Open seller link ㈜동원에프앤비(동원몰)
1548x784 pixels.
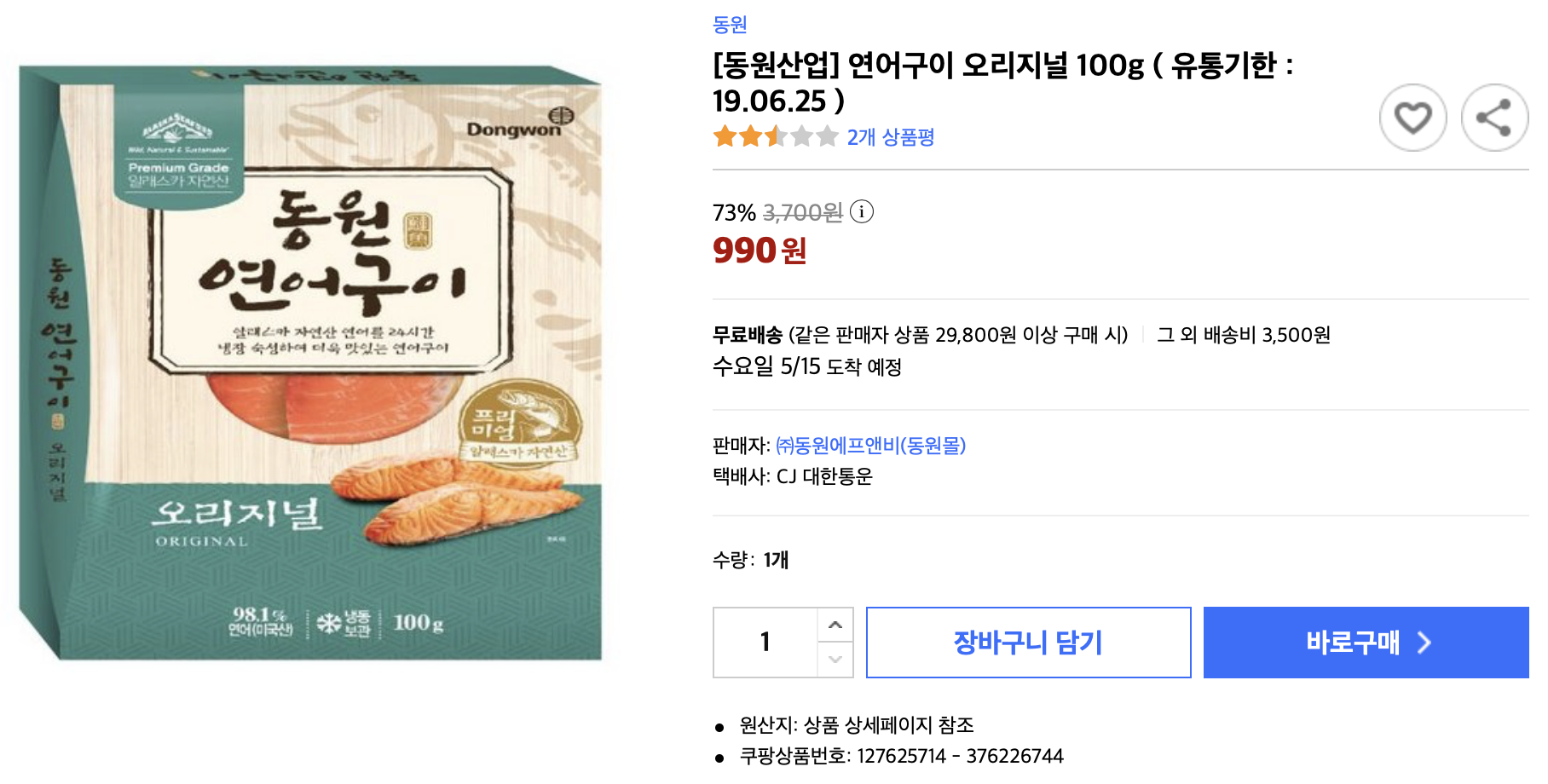click(x=870, y=445)
